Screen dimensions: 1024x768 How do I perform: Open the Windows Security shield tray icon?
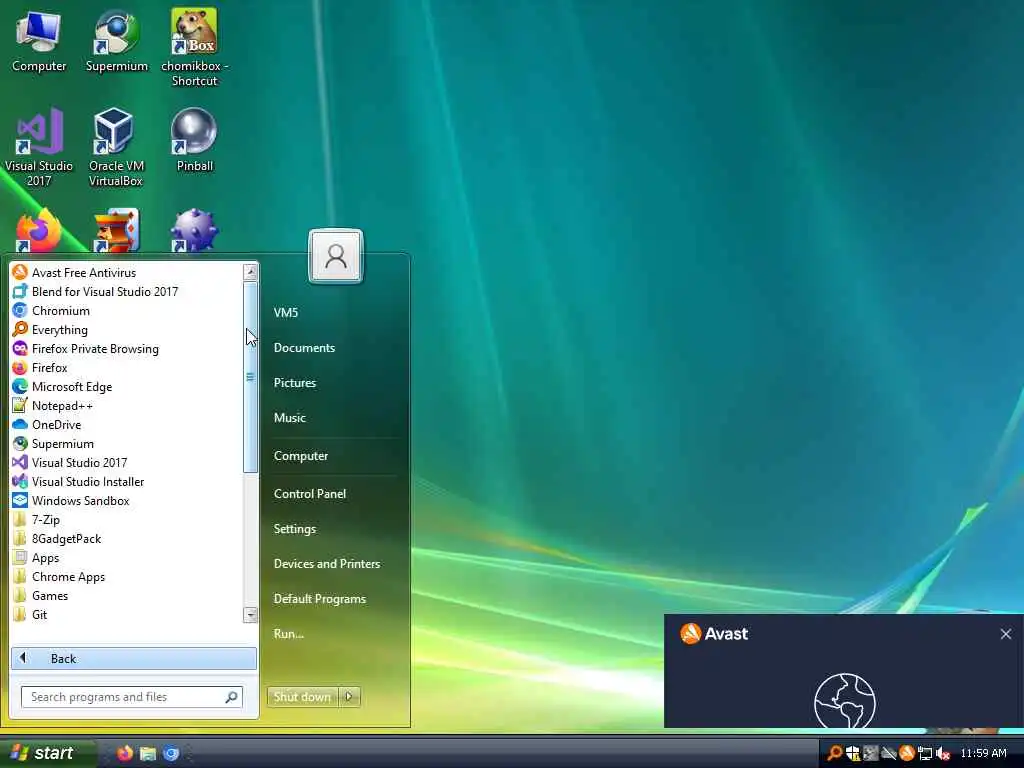tap(852, 753)
